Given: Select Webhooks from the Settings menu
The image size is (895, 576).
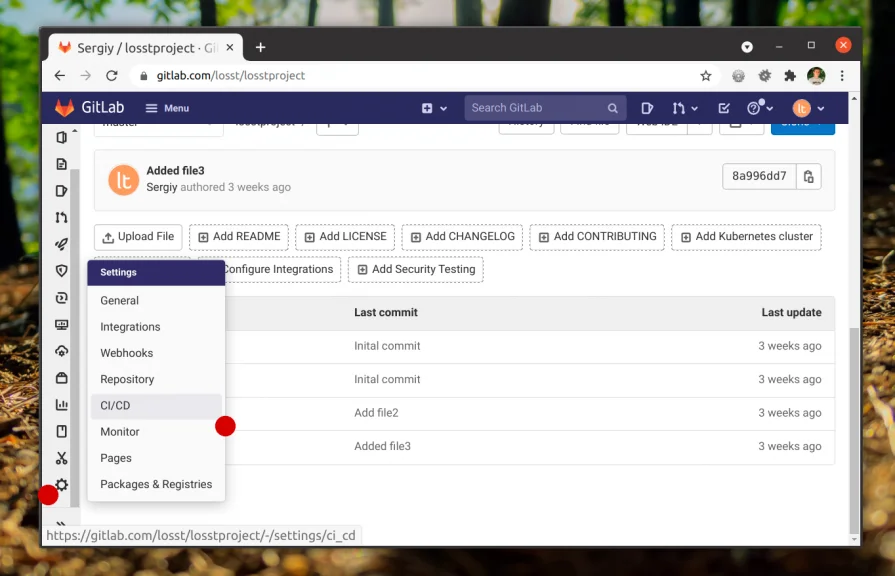Looking at the screenshot, I should click(127, 352).
